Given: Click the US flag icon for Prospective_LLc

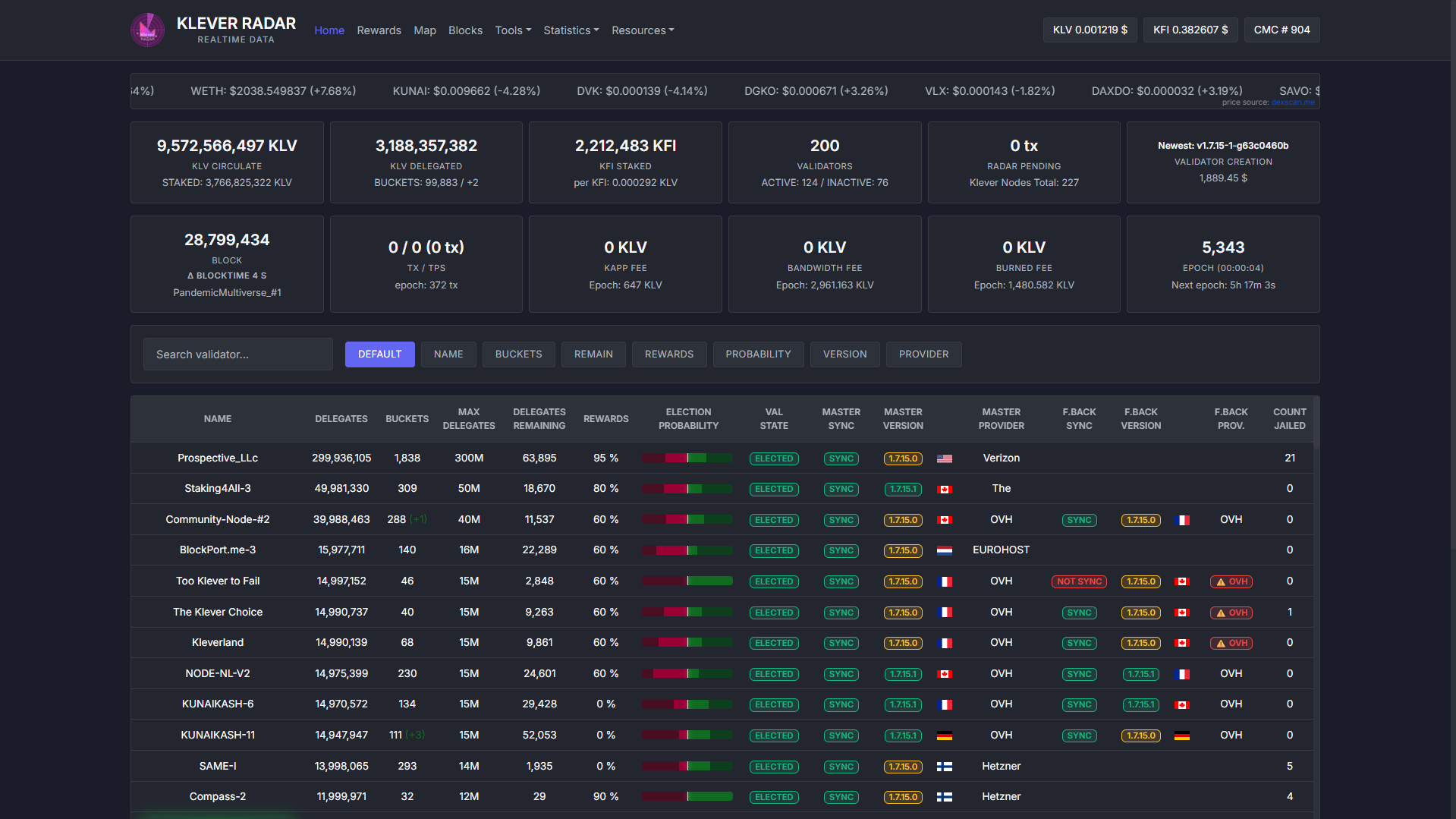Looking at the screenshot, I should 945,458.
